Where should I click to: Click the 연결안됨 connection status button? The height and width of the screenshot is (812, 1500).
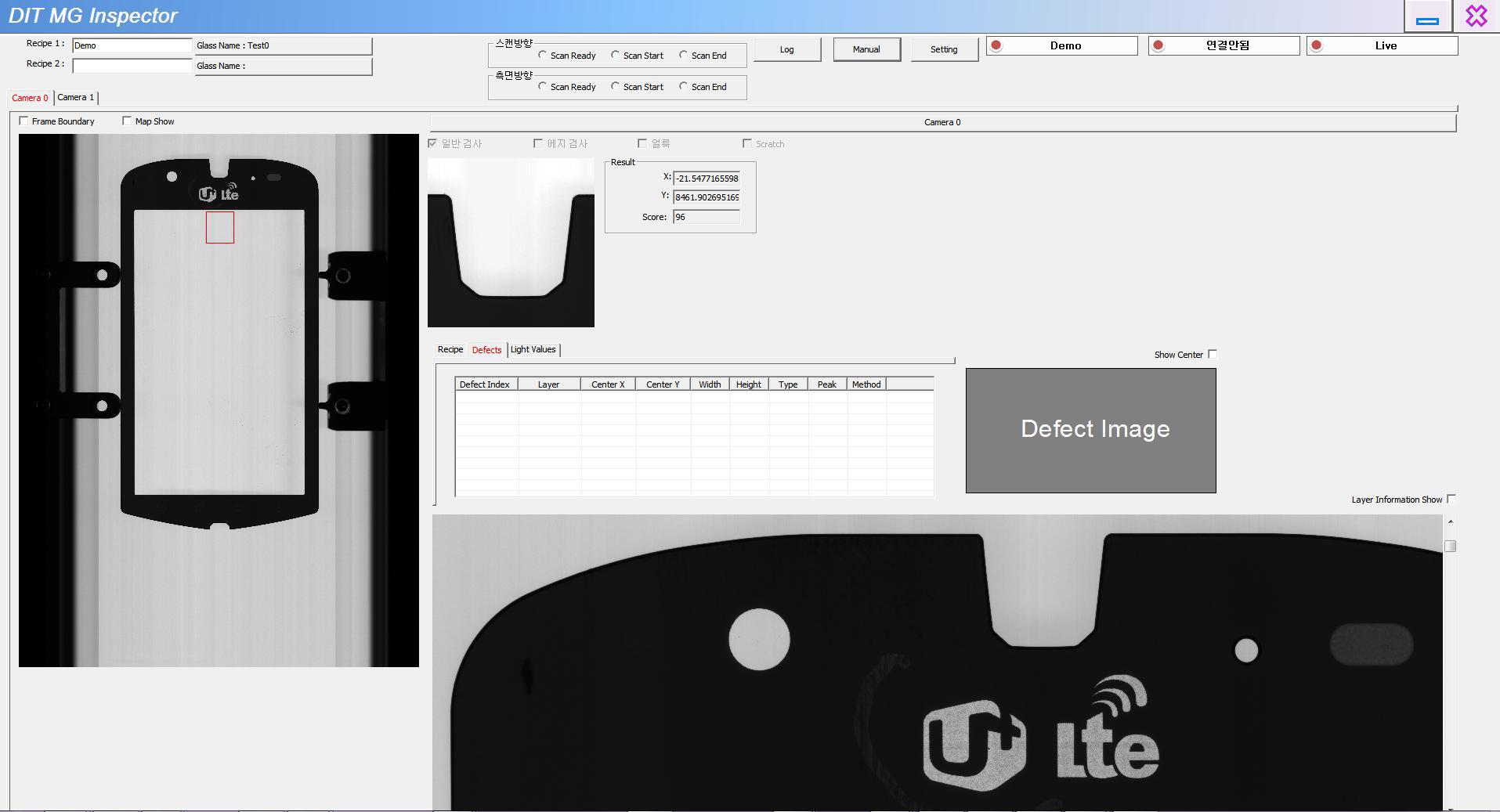(1223, 45)
